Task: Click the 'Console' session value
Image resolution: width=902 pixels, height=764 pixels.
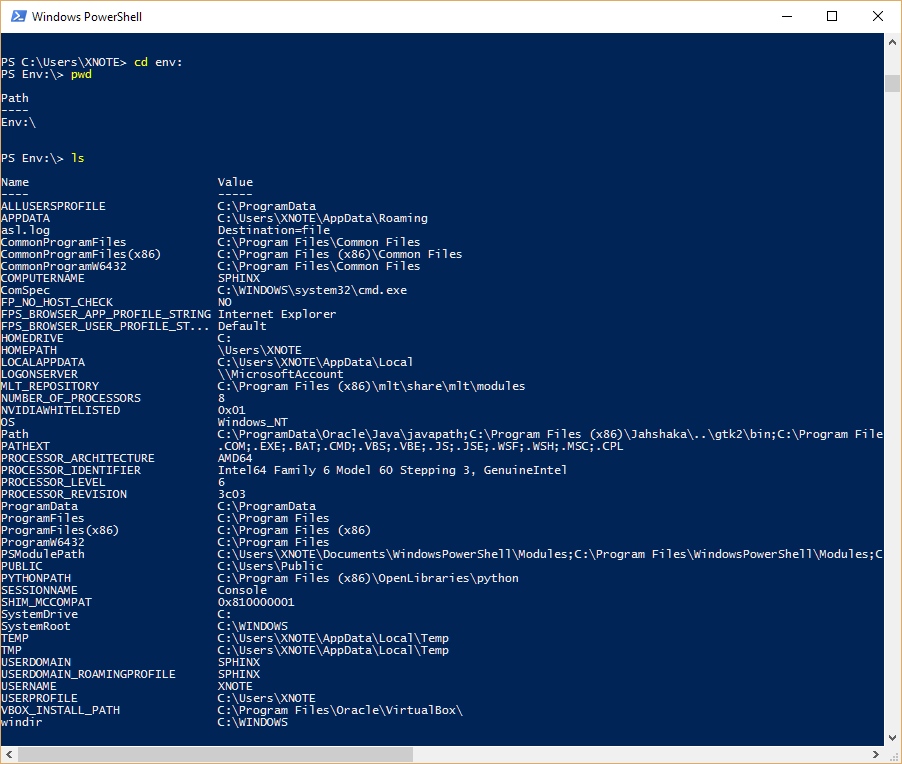Action: (x=242, y=590)
